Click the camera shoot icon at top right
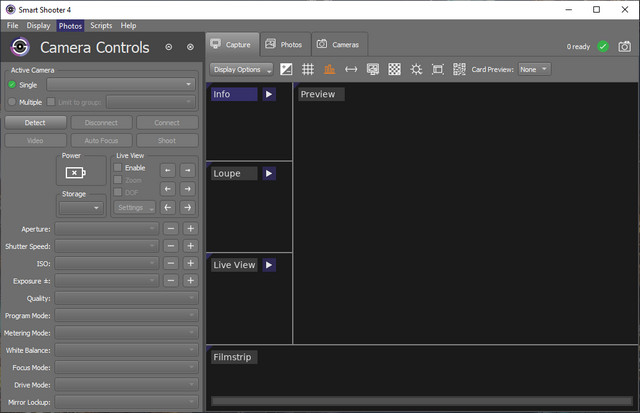Image resolution: width=640 pixels, height=413 pixels. coord(625,46)
